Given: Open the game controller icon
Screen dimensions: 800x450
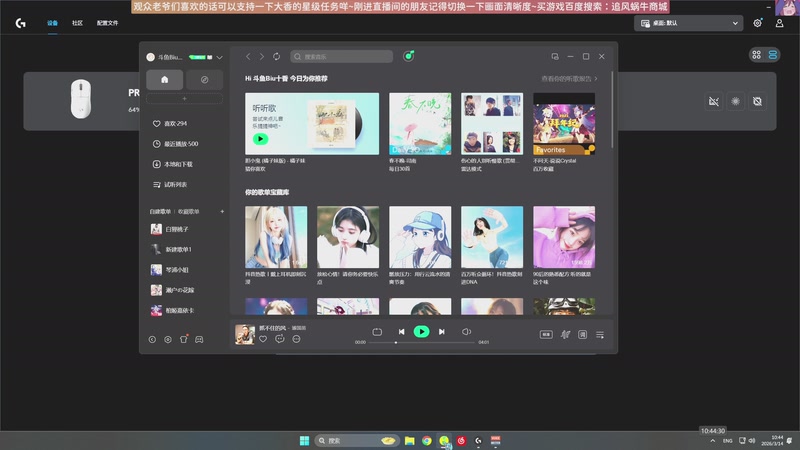Looking at the screenshot, I should [199, 339].
